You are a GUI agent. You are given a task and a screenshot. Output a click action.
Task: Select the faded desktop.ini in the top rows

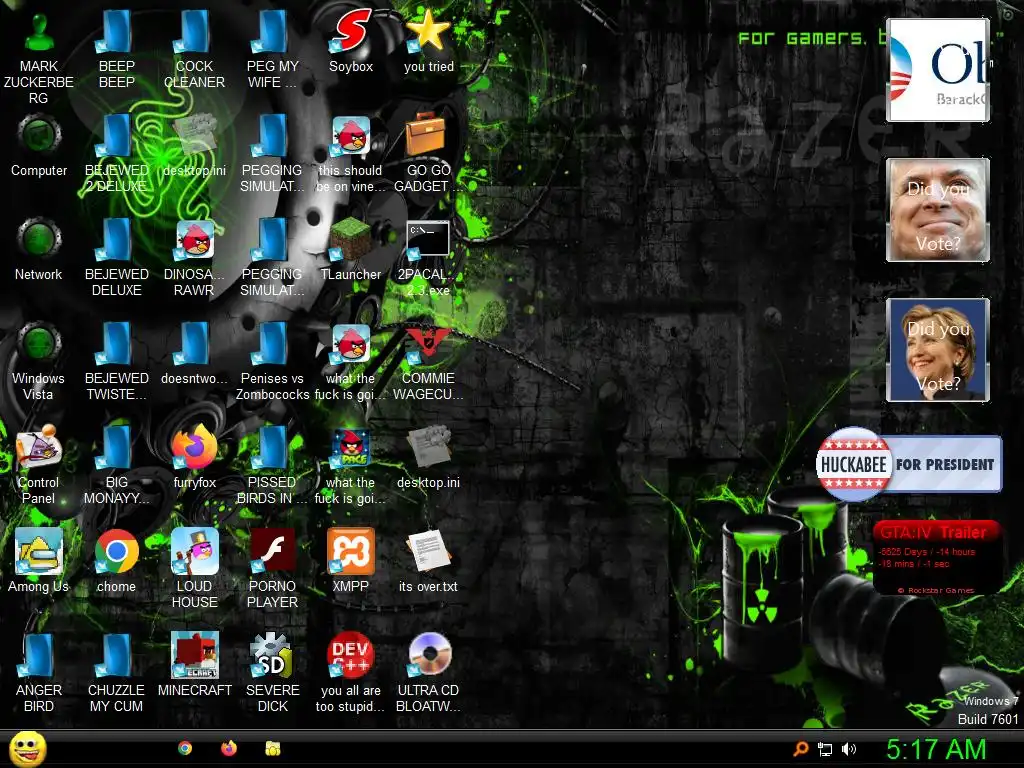[194, 136]
